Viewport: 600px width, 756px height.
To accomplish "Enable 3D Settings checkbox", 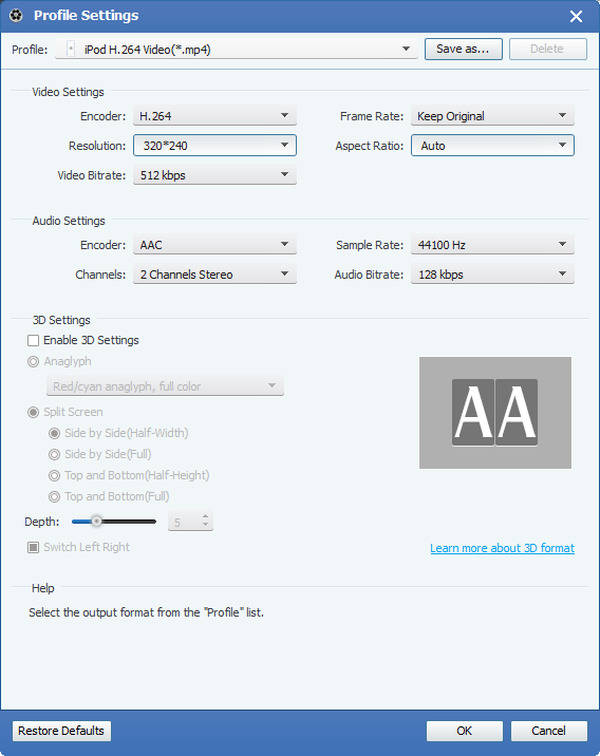I will pos(34,341).
